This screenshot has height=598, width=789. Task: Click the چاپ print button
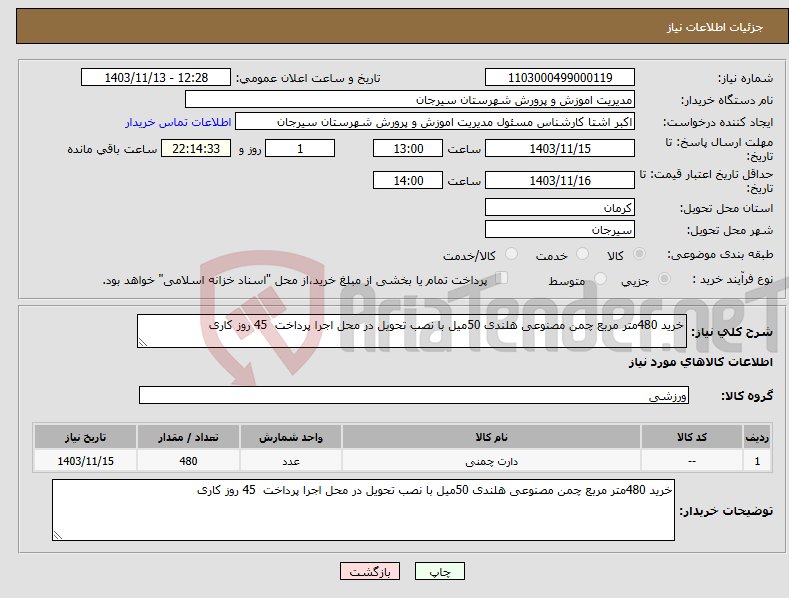(x=440, y=571)
